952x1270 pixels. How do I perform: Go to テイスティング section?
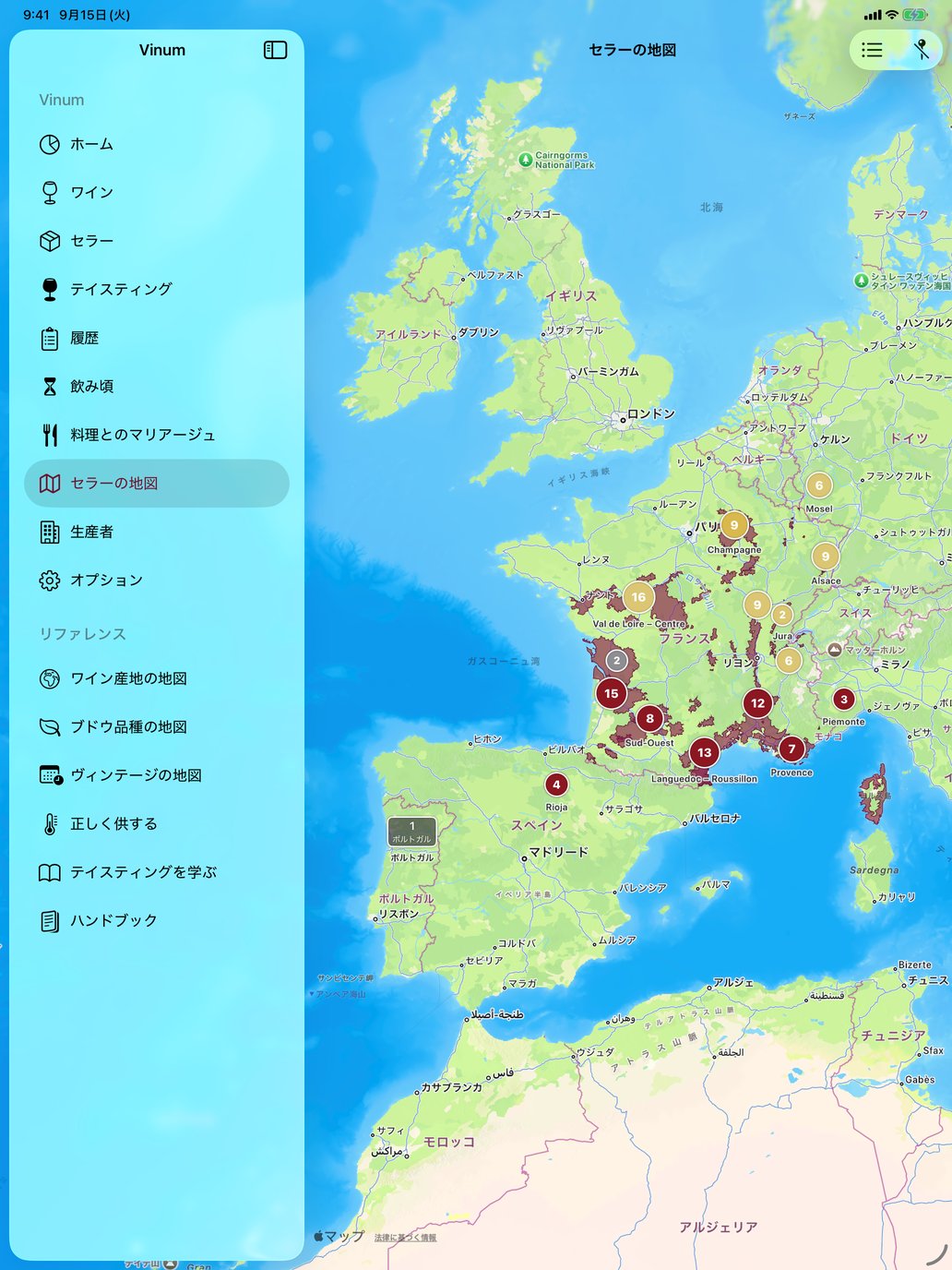pyautogui.click(x=157, y=289)
